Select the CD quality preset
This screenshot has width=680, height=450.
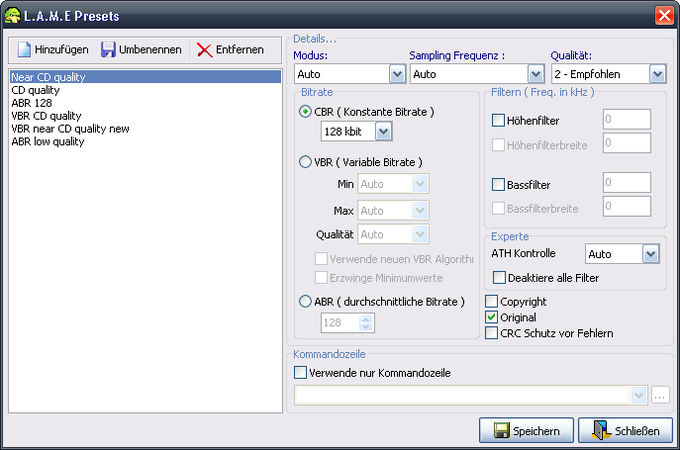(145, 90)
